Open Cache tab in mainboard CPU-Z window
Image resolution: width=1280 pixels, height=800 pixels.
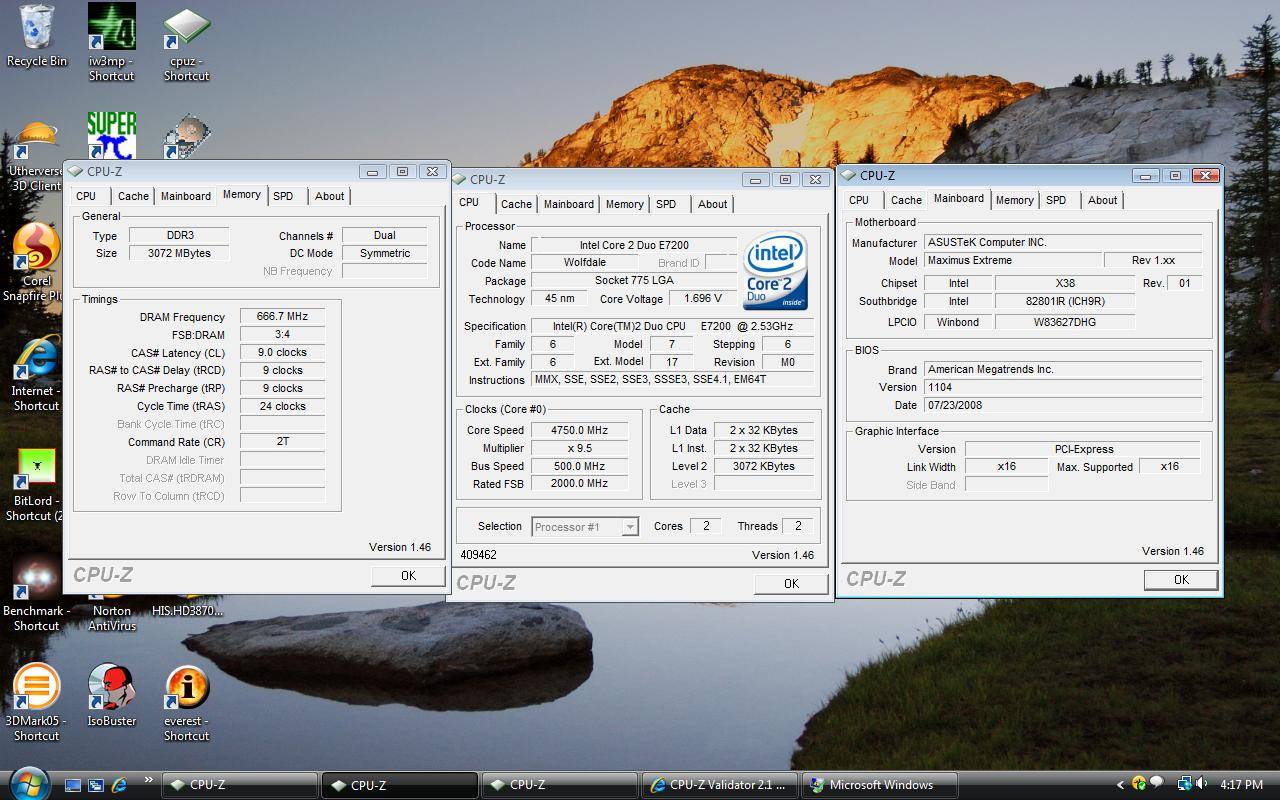(906, 200)
